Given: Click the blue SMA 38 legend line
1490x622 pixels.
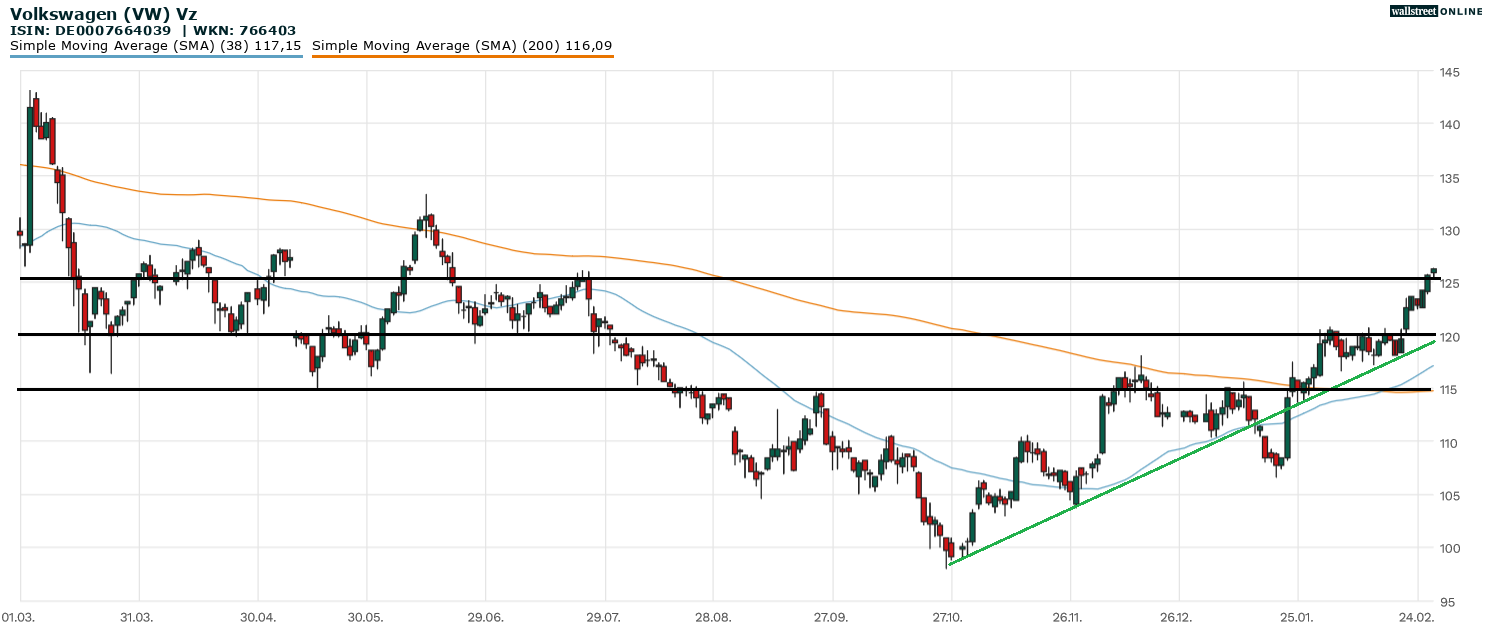Looking at the screenshot, I should pos(156,57).
